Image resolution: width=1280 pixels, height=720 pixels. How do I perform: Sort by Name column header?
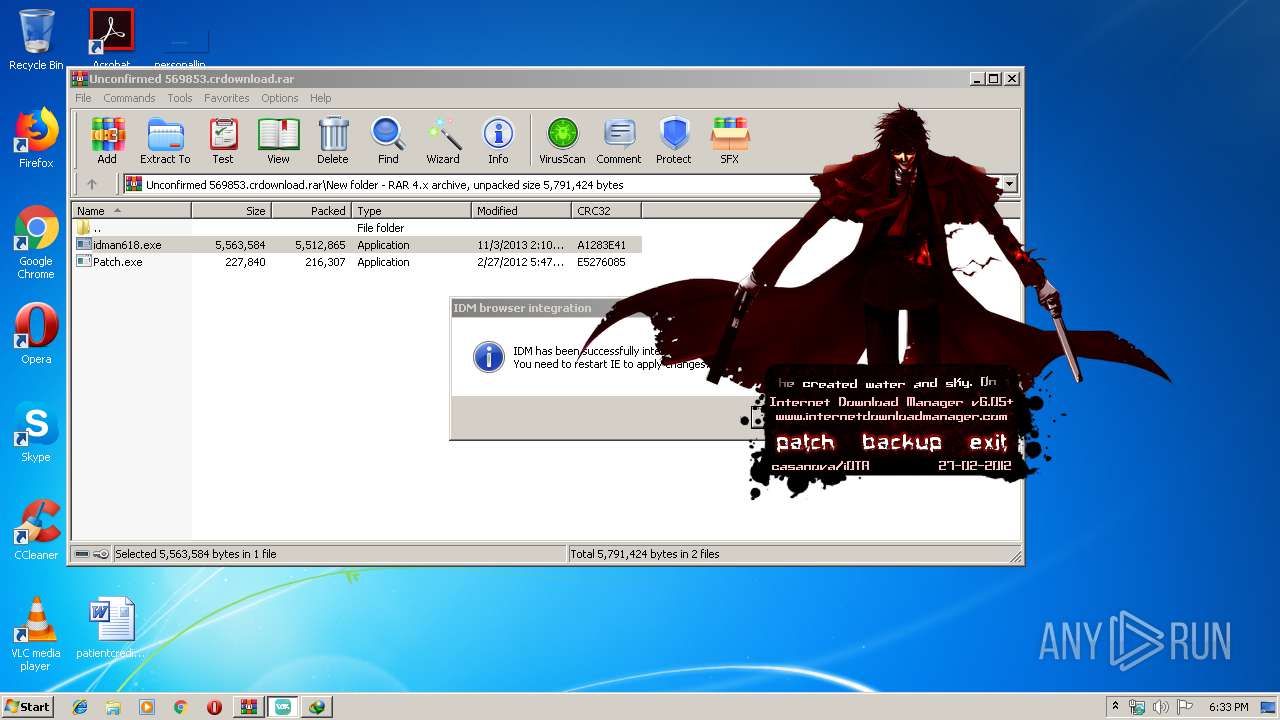point(131,211)
